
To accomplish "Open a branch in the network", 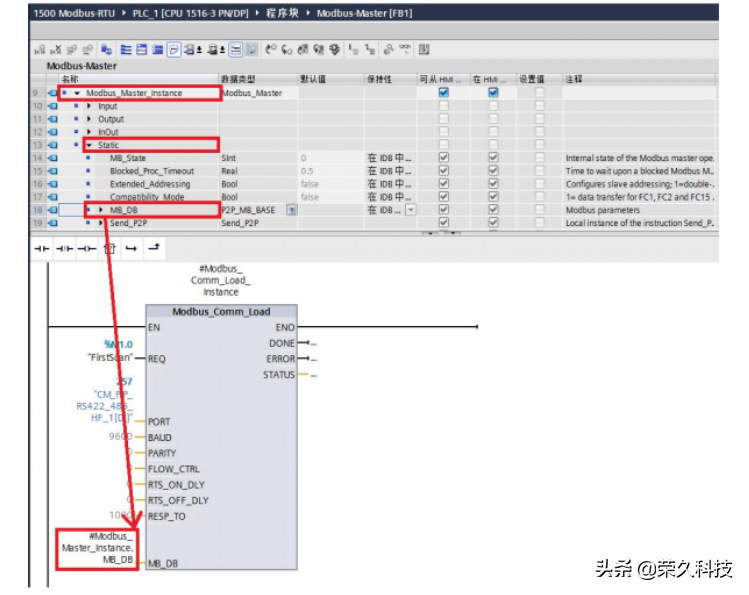I will 131,247.
